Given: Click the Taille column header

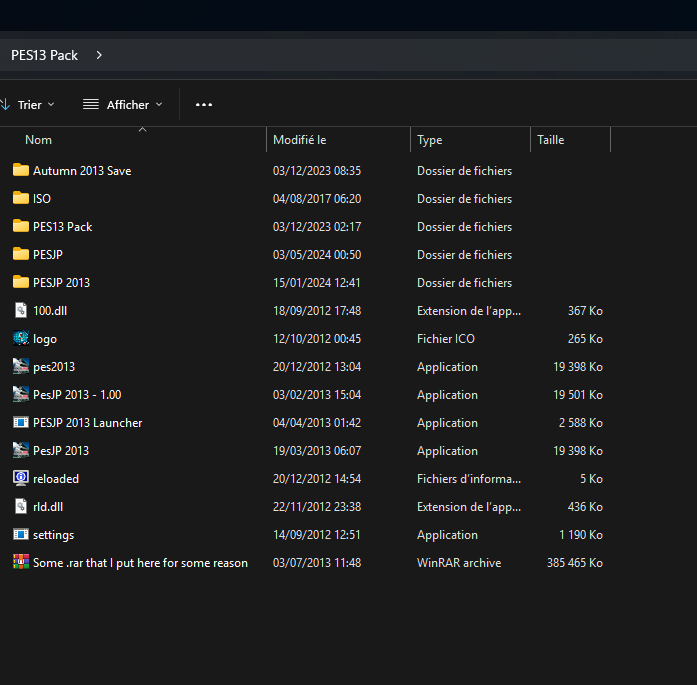Looking at the screenshot, I should [x=551, y=140].
